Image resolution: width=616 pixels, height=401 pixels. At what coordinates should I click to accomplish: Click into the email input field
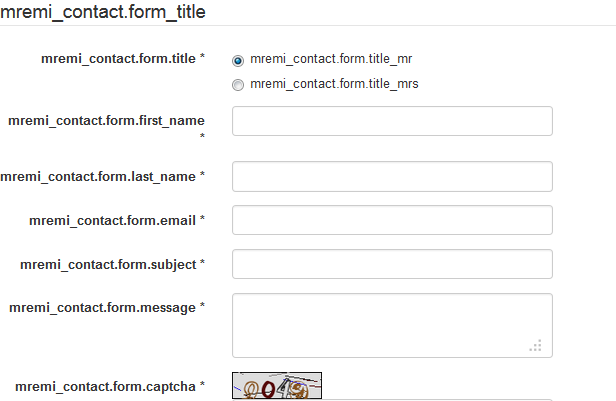(392, 220)
